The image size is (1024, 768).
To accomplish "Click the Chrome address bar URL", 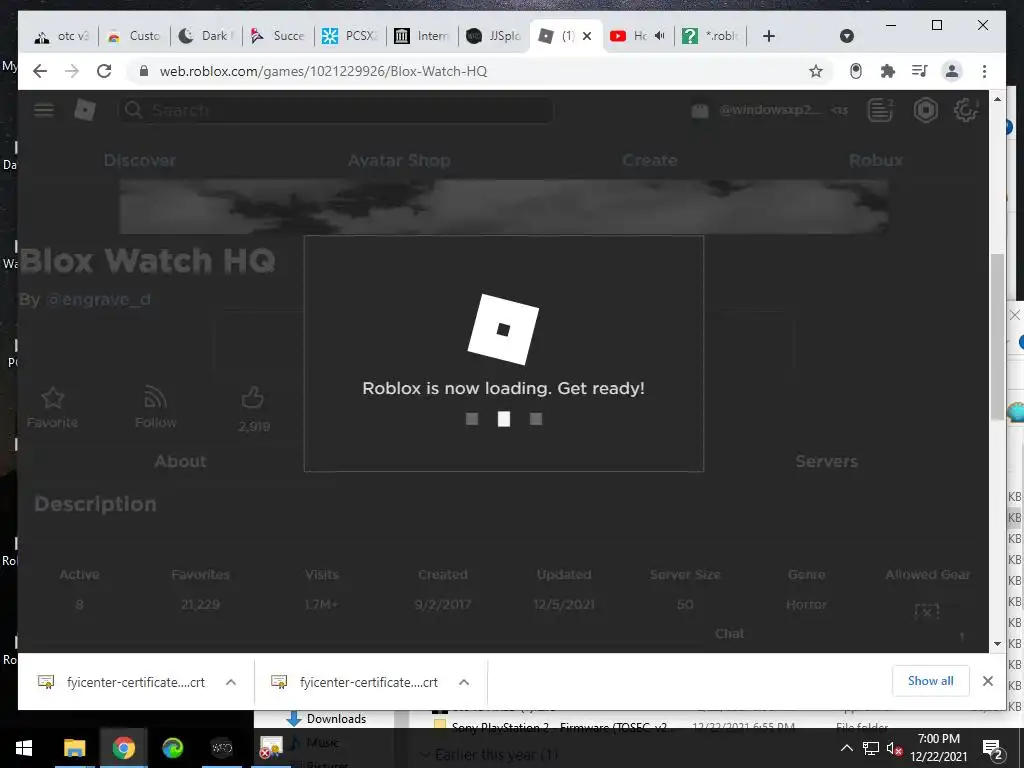I will [x=323, y=71].
